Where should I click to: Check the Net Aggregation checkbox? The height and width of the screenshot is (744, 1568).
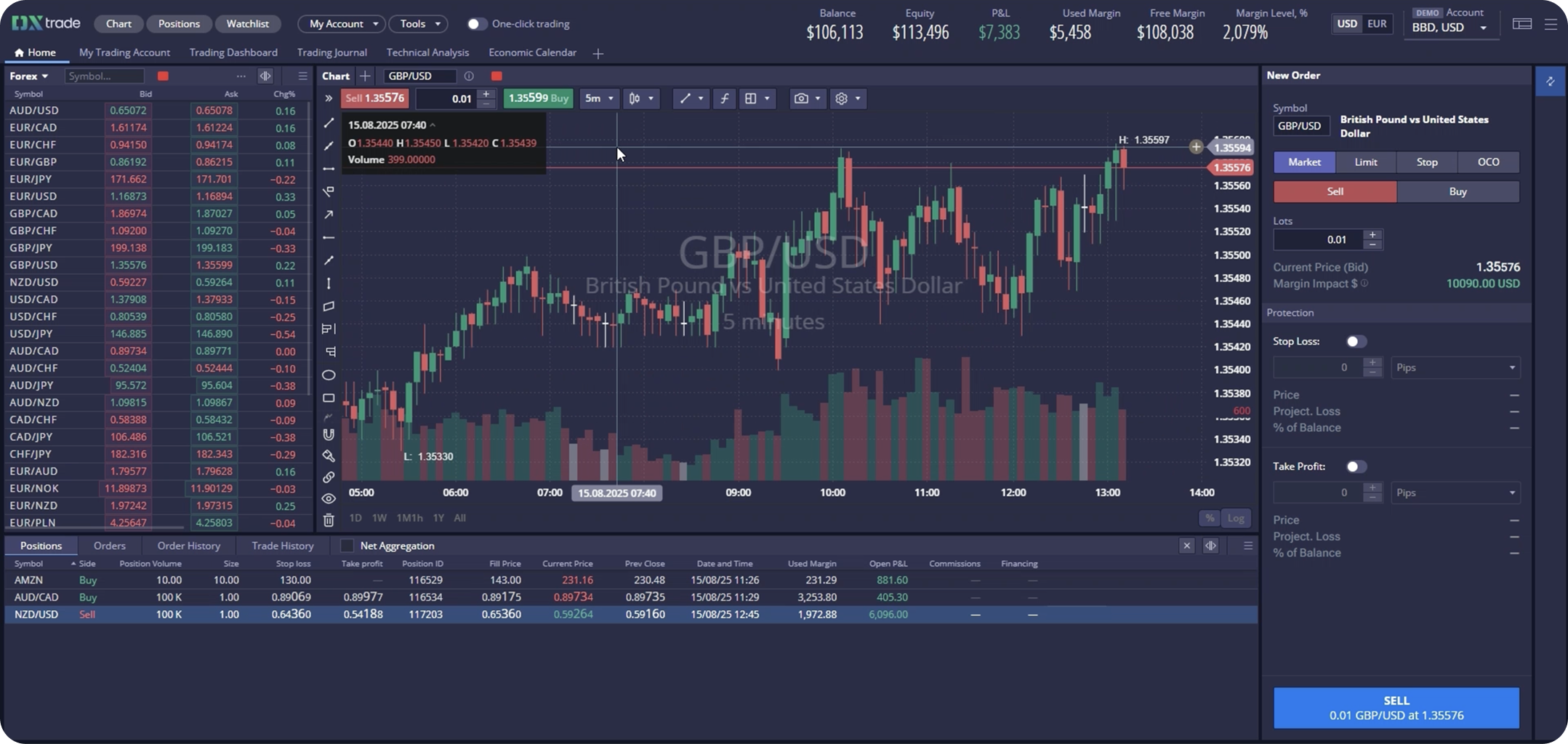pos(347,546)
